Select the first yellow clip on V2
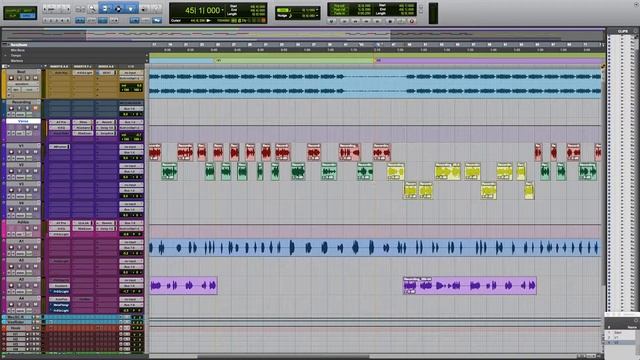The width and height of the screenshot is (640, 360). coord(395,171)
